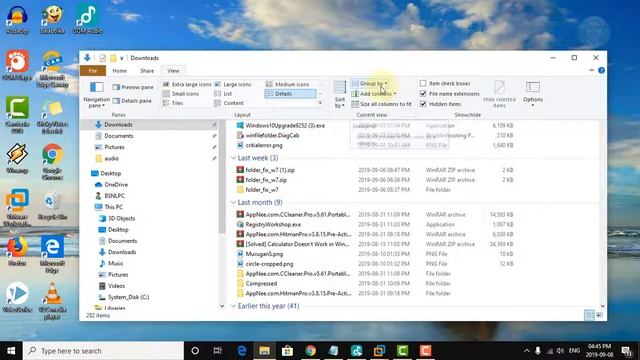The height and width of the screenshot is (360, 640).
Task: Open pinned Documents in Quick access
Action: pyautogui.click(x=118, y=136)
